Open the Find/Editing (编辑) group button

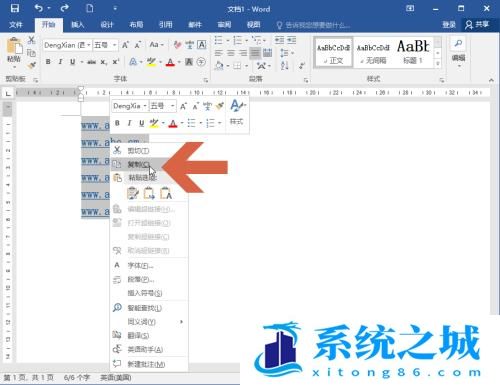[x=459, y=51]
